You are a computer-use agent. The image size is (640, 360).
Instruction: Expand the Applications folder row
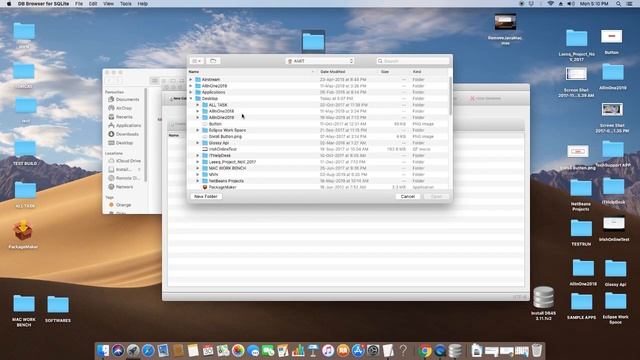(x=191, y=92)
